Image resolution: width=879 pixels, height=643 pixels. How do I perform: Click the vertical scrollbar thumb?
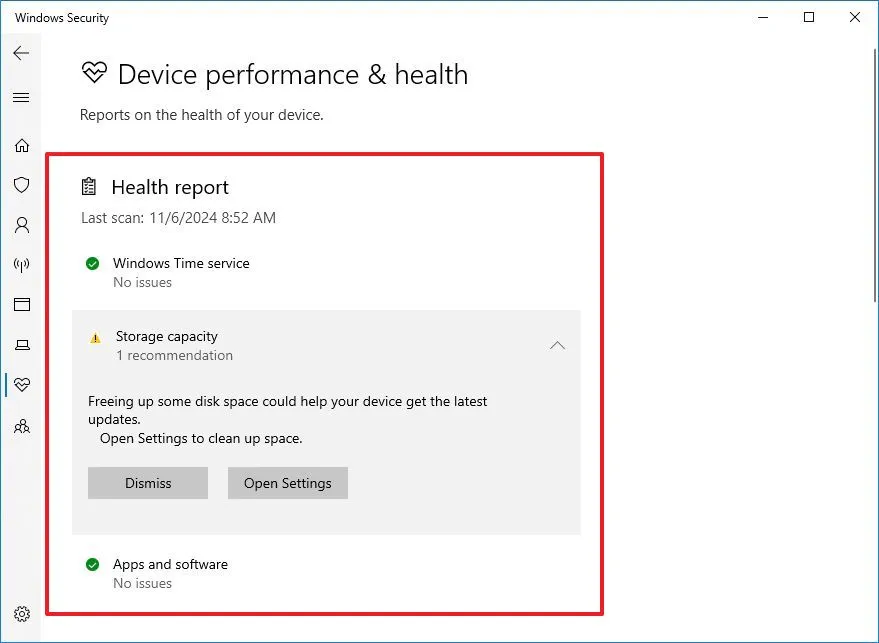click(x=875, y=175)
